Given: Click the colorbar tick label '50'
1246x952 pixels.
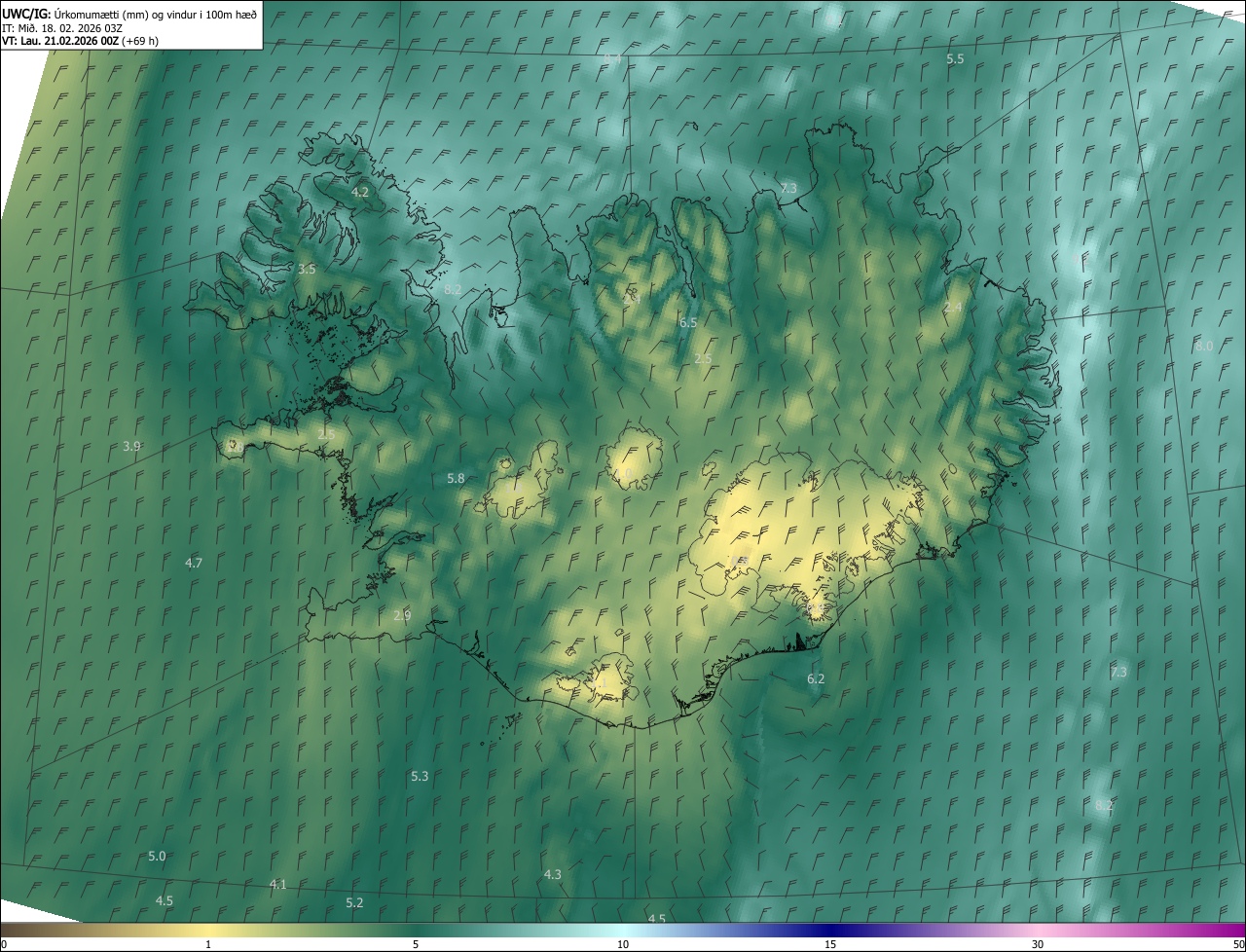Looking at the screenshot, I should click(x=1238, y=944).
